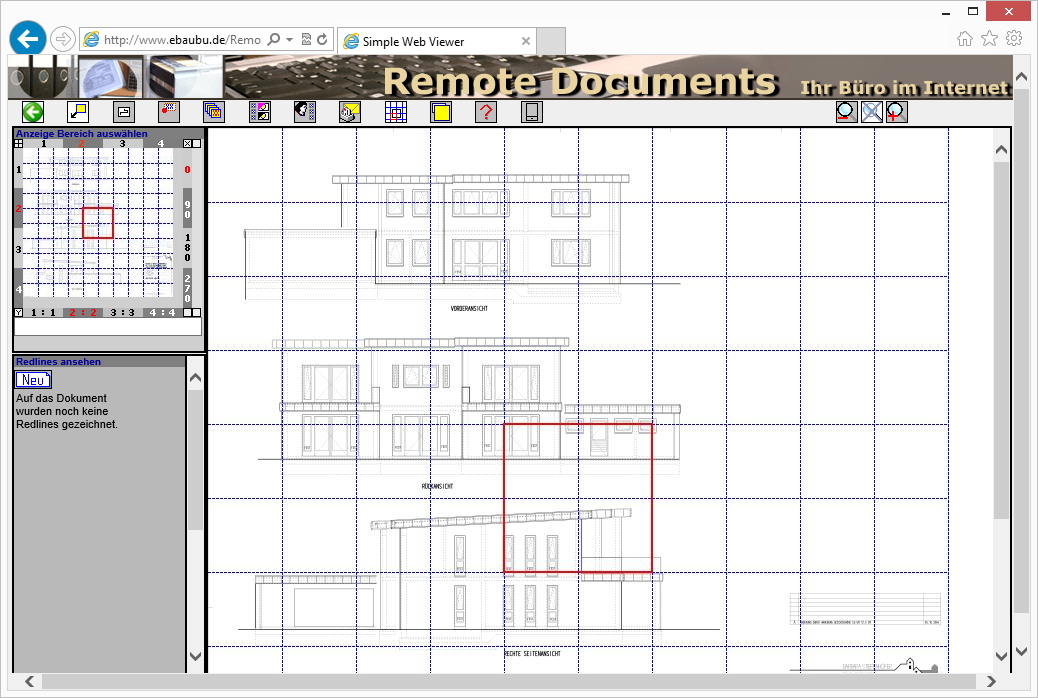Viewport: 1038px width, 698px height.
Task: Click the gray bracket-shaped toolbar icon
Action: (124, 112)
